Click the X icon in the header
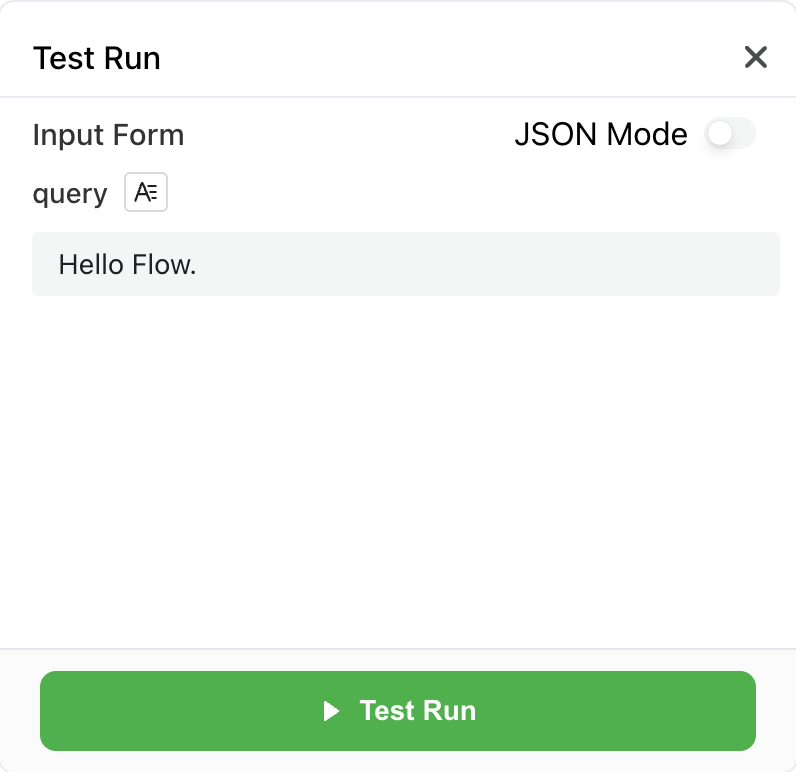Image resolution: width=796 pixels, height=772 pixels. pos(756,57)
